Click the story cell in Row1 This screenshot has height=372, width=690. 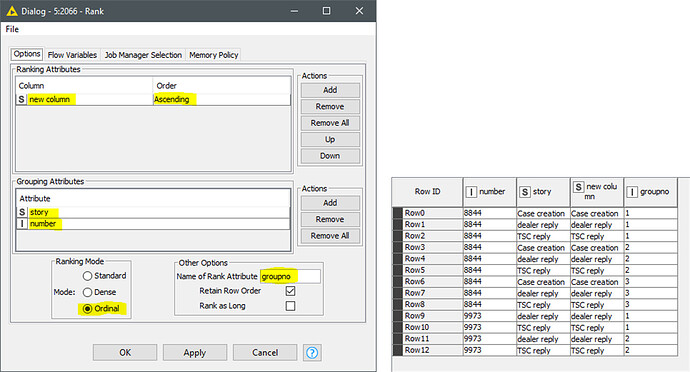[543, 225]
